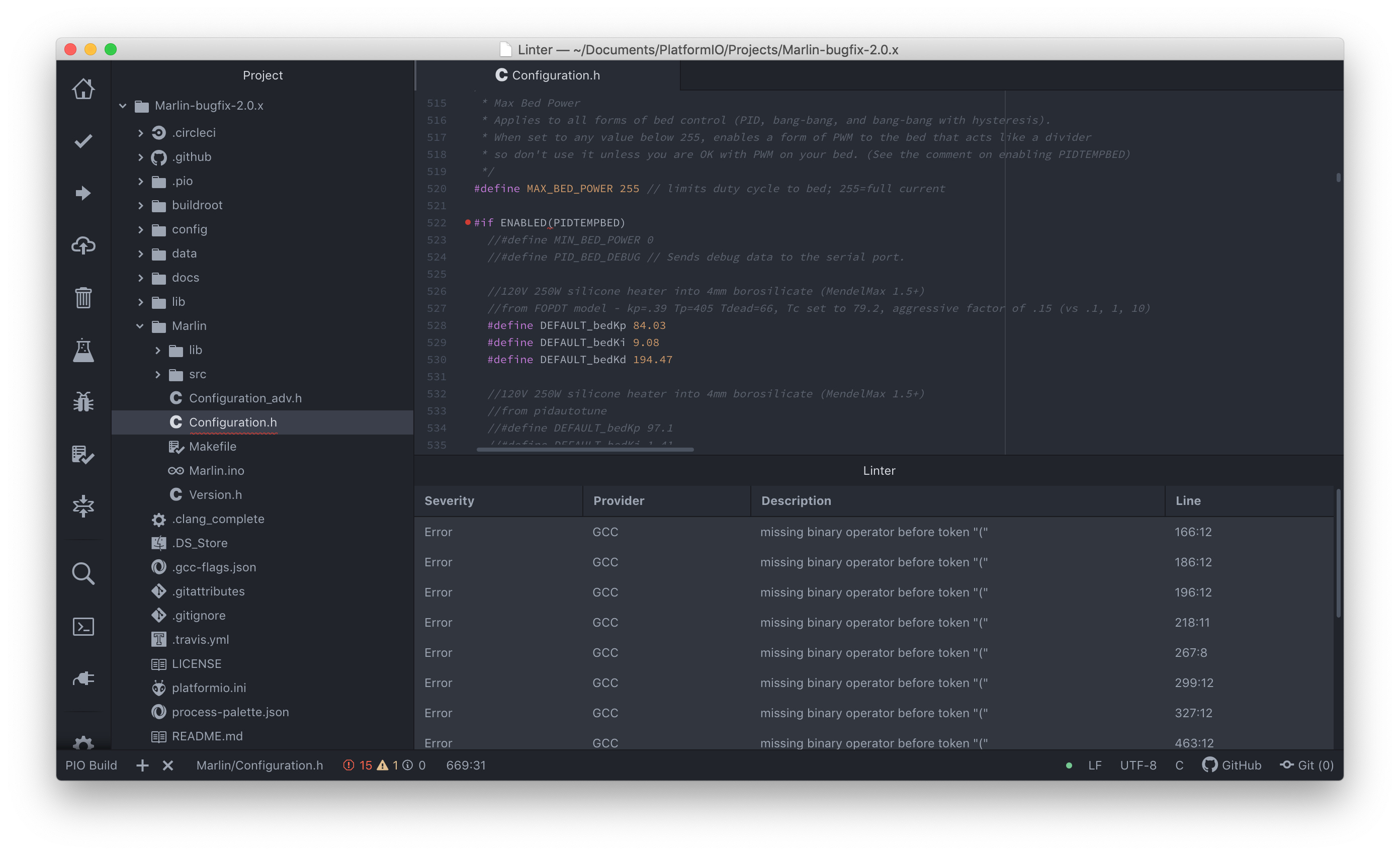This screenshot has width=1400, height=855.
Task: Open the Serial Monitor plug icon
Action: pos(83,678)
